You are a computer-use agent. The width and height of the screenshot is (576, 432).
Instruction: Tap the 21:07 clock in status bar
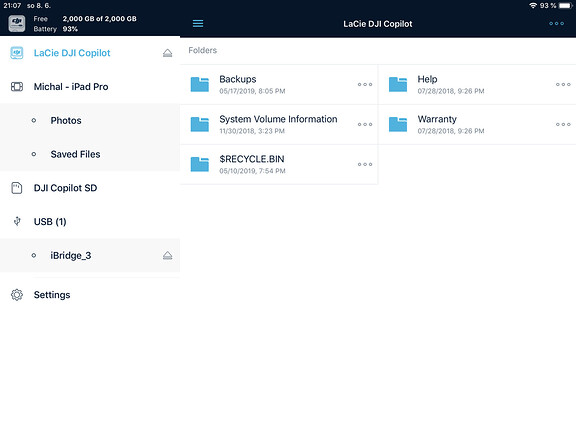[x=12, y=6]
